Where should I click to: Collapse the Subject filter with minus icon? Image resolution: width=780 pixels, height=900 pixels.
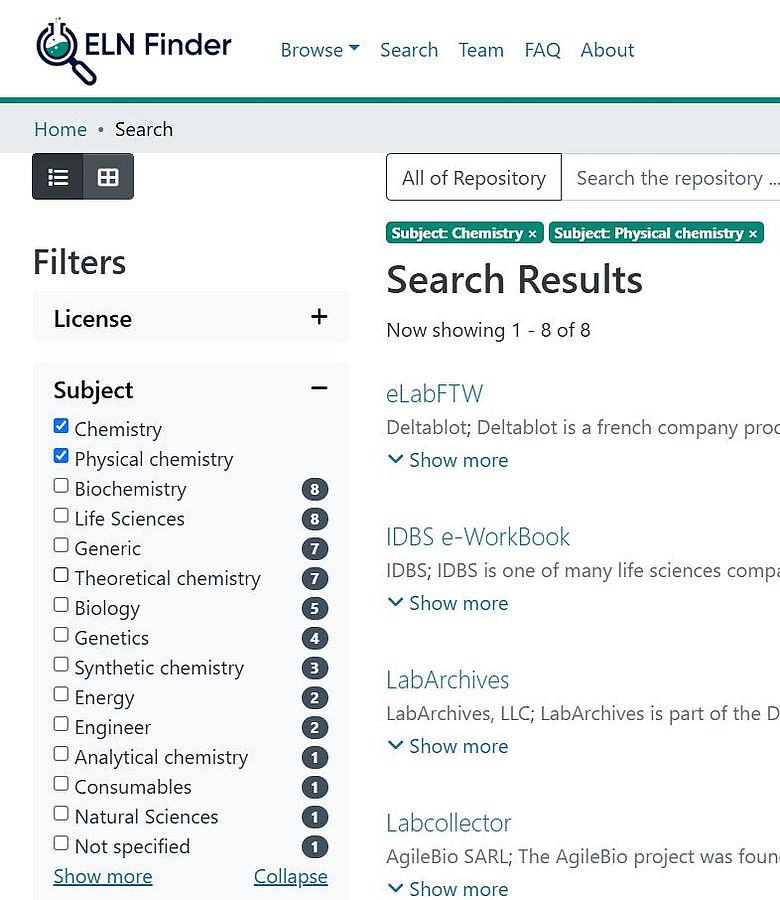(319, 389)
